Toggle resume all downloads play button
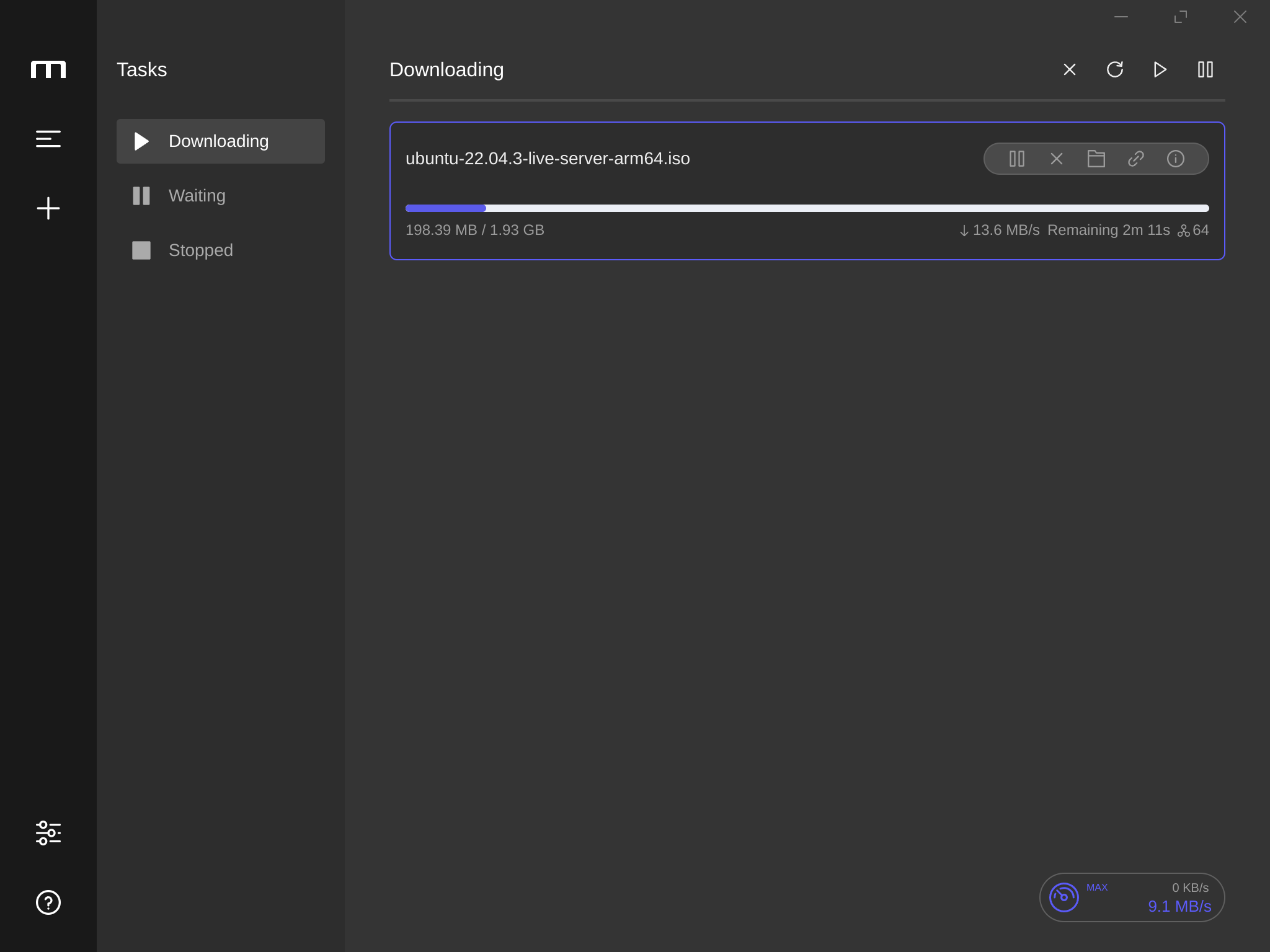The height and width of the screenshot is (952, 1270). (x=1161, y=69)
